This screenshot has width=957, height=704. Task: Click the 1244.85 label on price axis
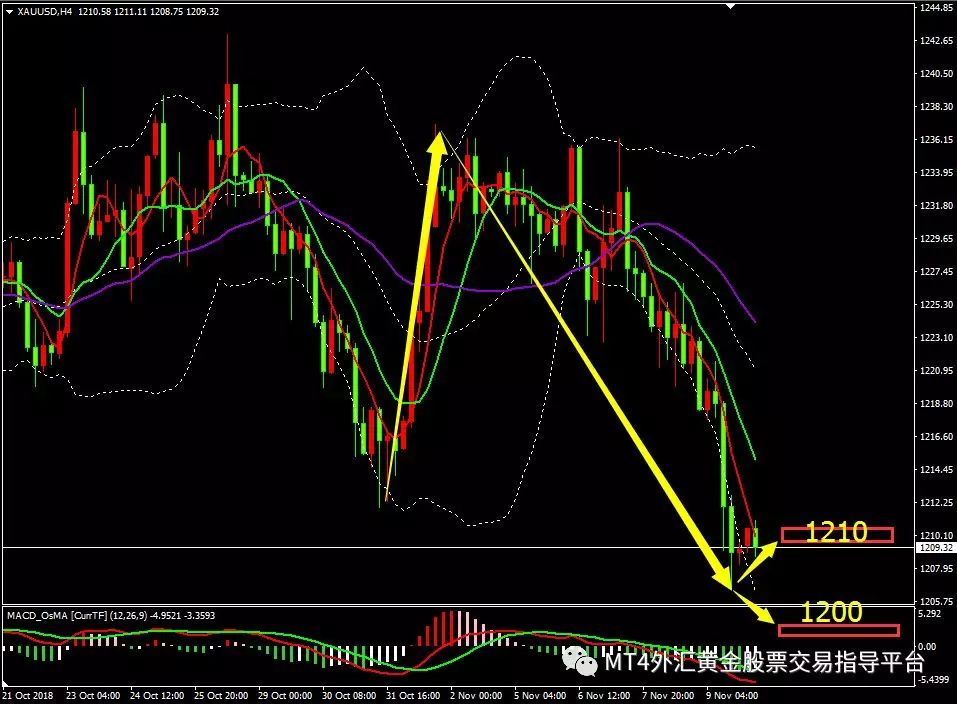(x=935, y=8)
